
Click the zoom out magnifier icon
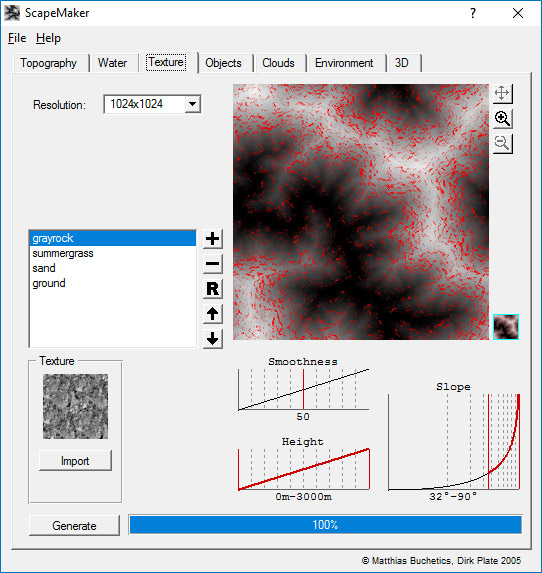503,144
